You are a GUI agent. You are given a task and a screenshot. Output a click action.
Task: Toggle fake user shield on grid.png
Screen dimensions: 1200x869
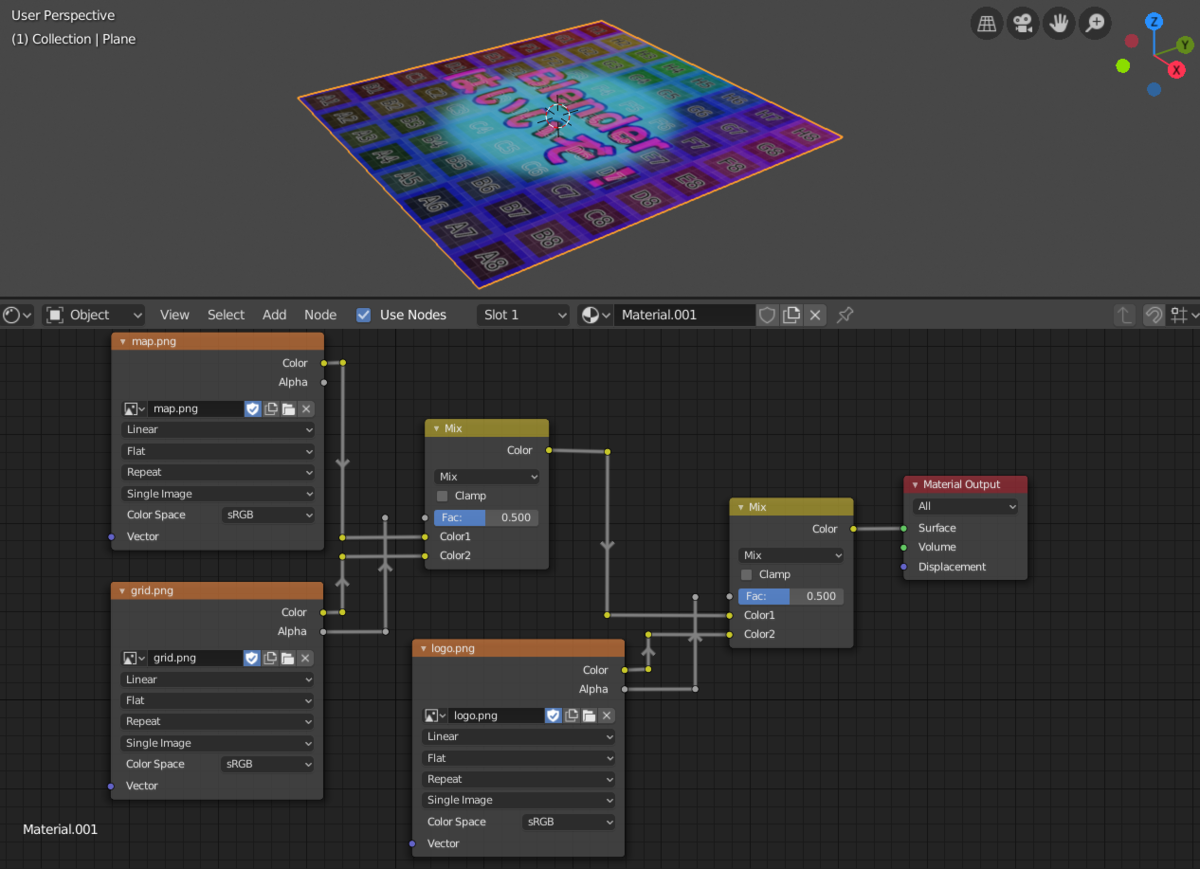[253, 658]
